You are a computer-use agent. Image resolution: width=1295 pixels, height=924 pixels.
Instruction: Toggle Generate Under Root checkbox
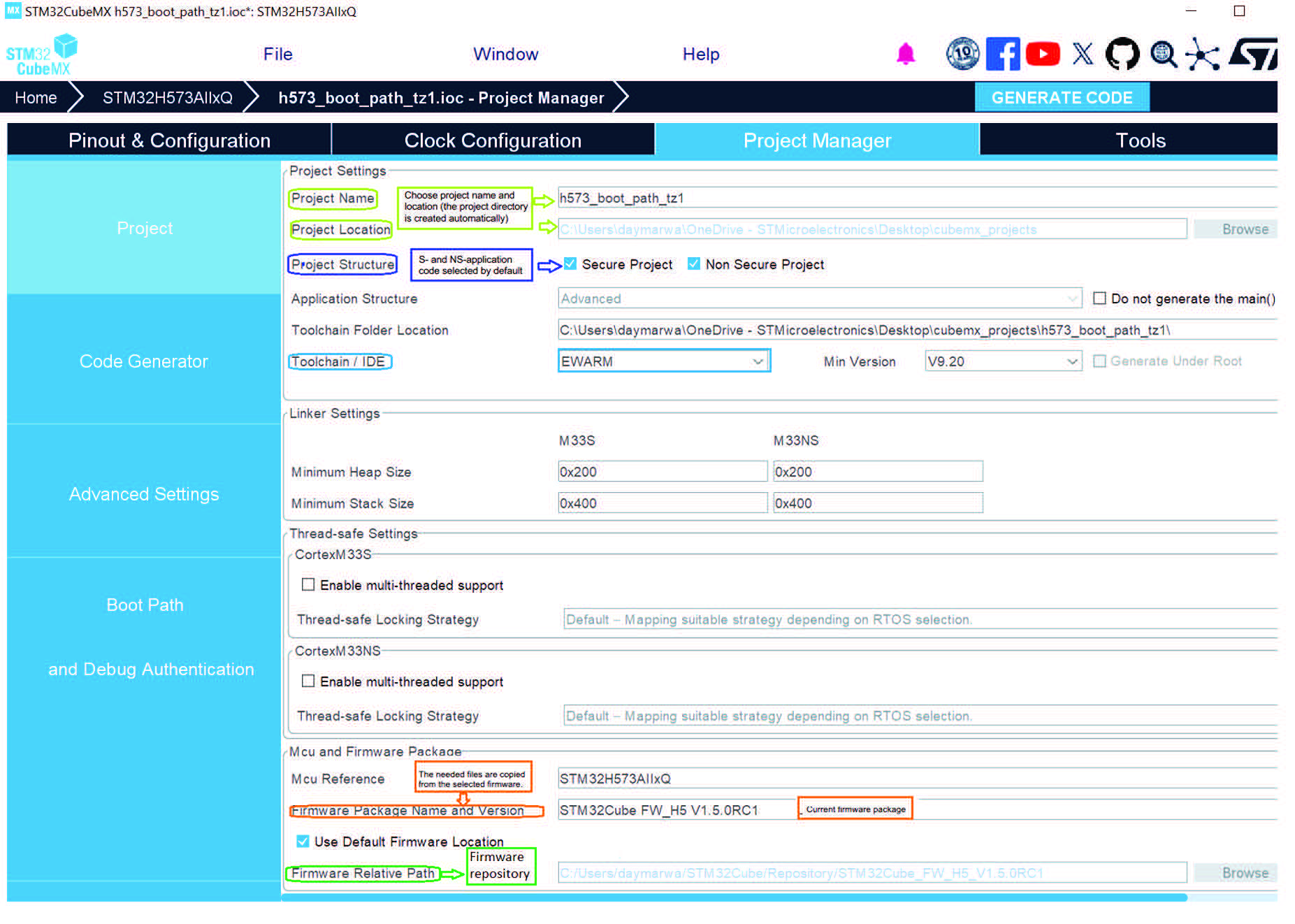point(1099,361)
